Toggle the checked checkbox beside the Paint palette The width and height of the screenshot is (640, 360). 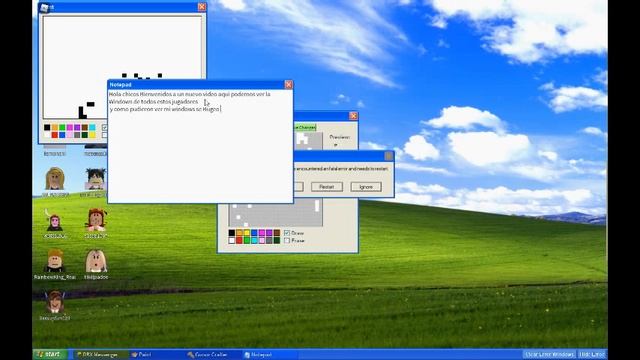point(104,127)
